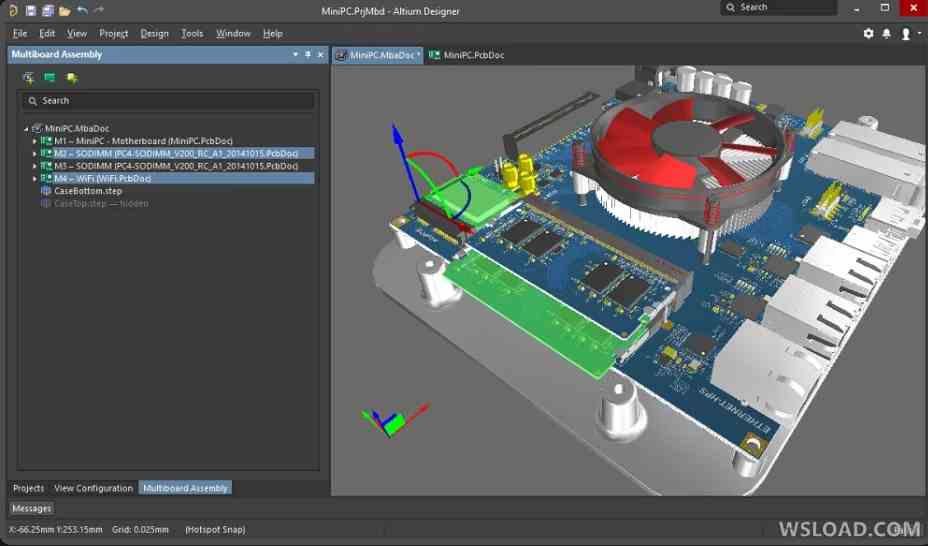This screenshot has width=928, height=546.
Task: Click STEP model icon beside CaseBottom.step
Action: [46, 191]
